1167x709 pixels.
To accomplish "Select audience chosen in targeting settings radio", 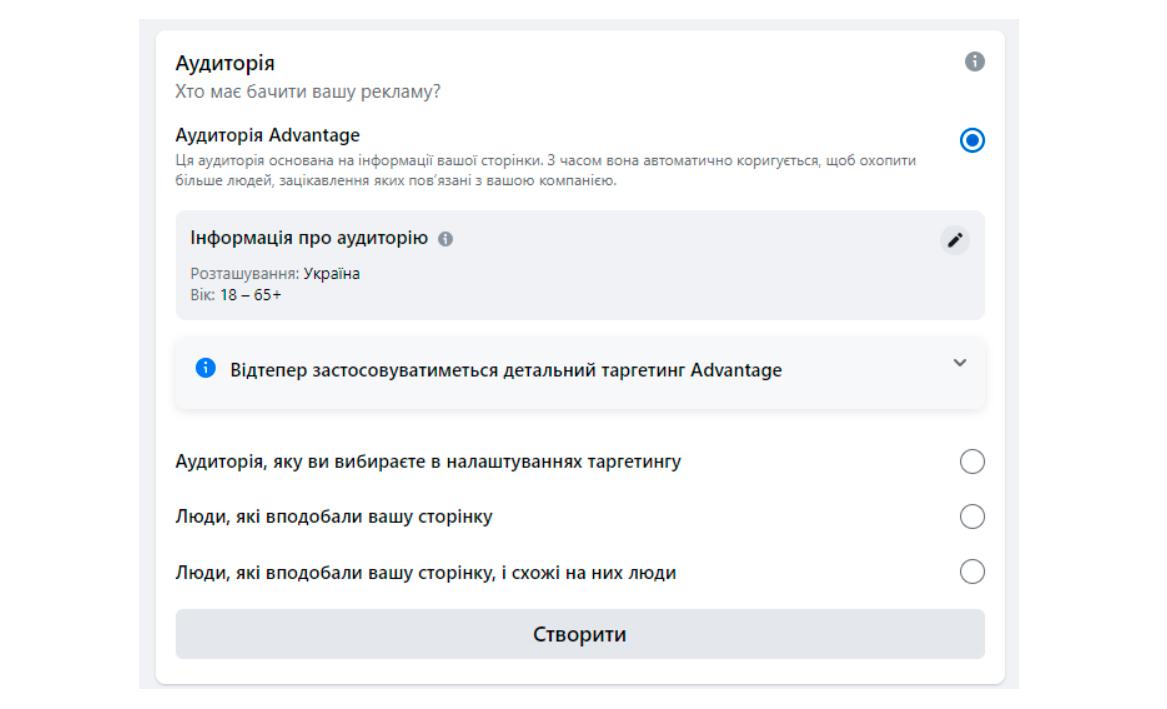I will pos(972,461).
